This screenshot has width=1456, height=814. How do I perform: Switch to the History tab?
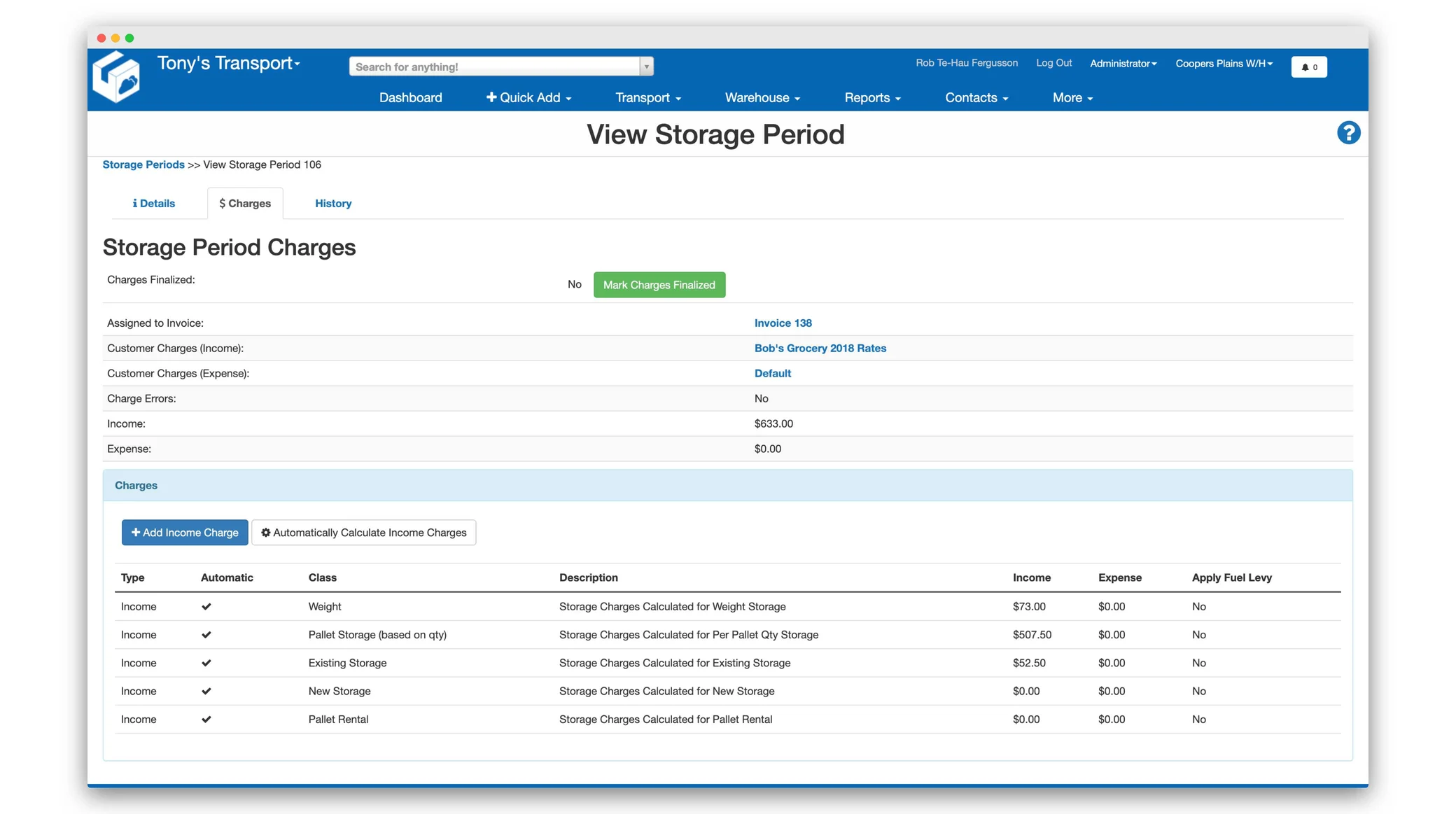pos(332,203)
